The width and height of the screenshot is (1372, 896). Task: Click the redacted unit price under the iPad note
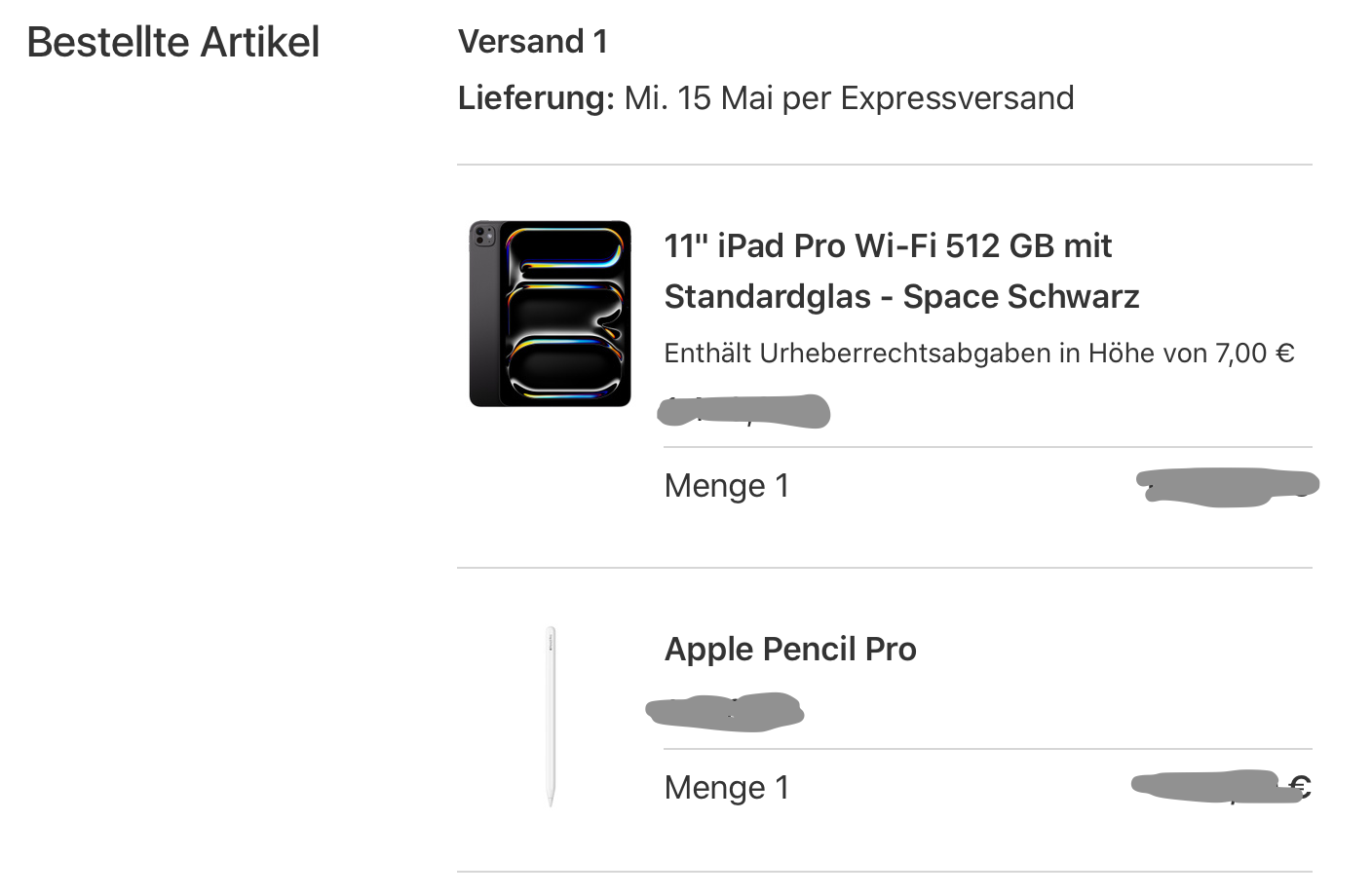click(x=743, y=411)
